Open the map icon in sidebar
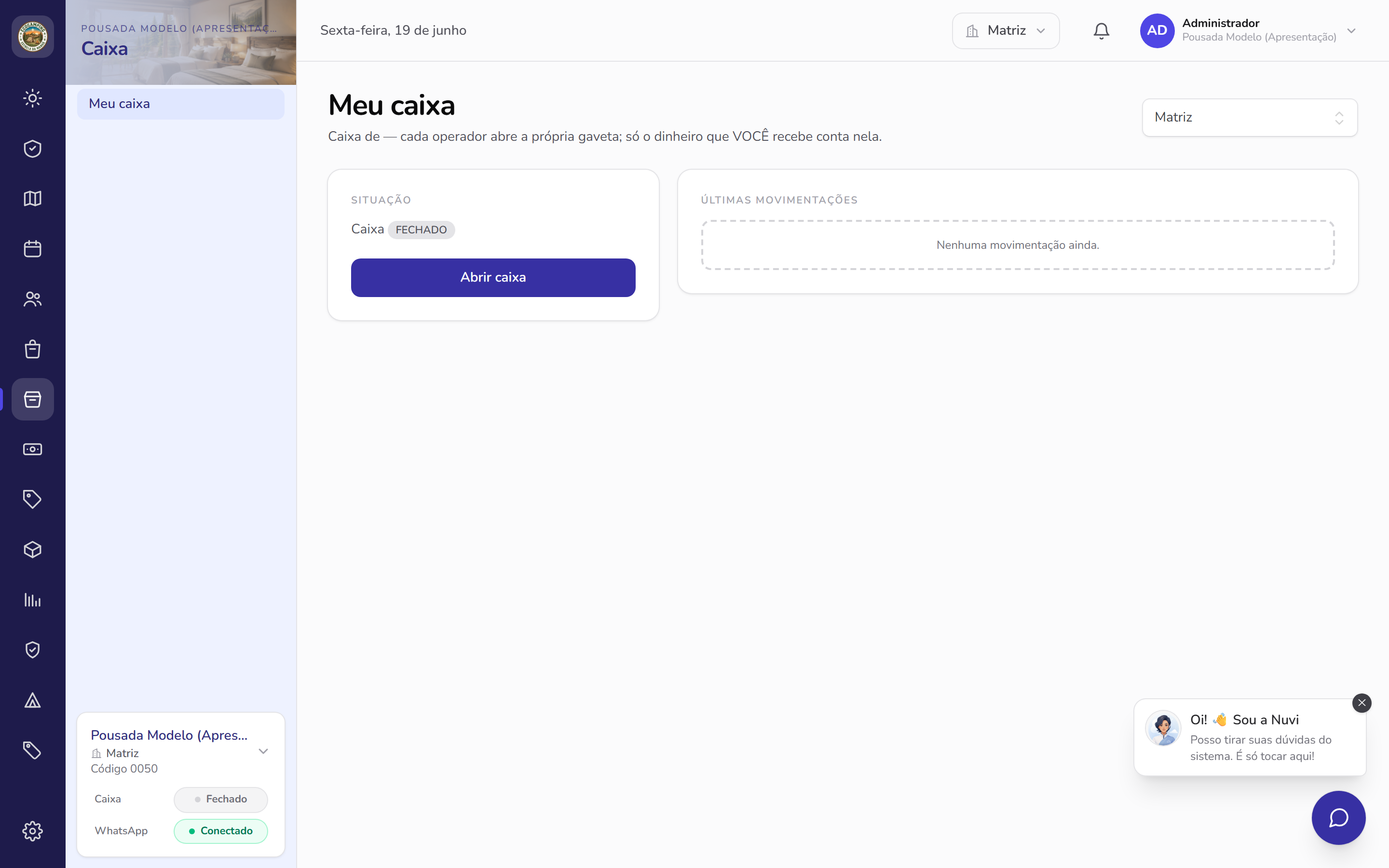This screenshot has height=868, width=1389. click(33, 199)
